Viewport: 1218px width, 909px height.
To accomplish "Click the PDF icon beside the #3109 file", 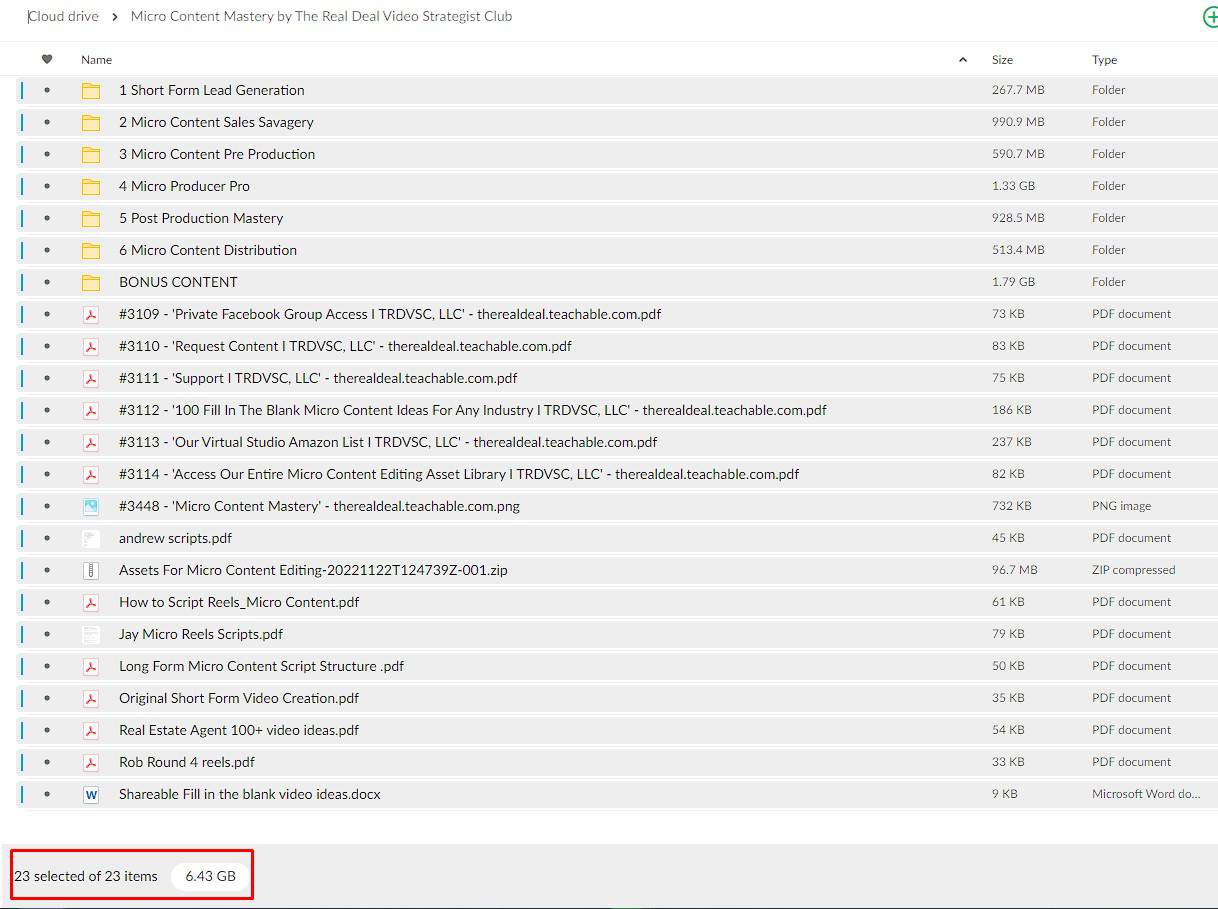I will [x=91, y=314].
